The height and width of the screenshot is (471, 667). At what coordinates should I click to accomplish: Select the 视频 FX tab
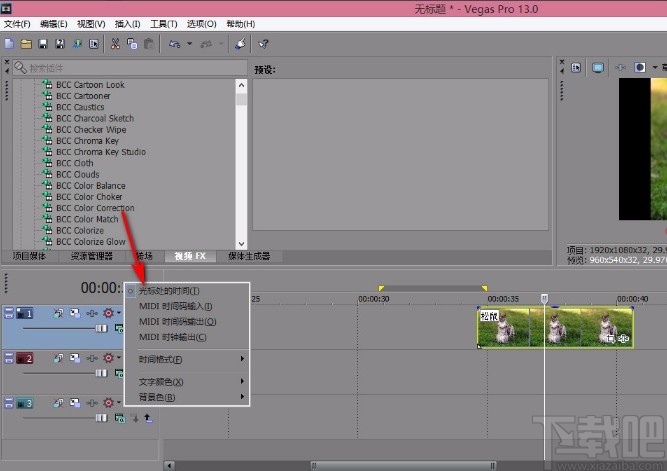[x=190, y=256]
